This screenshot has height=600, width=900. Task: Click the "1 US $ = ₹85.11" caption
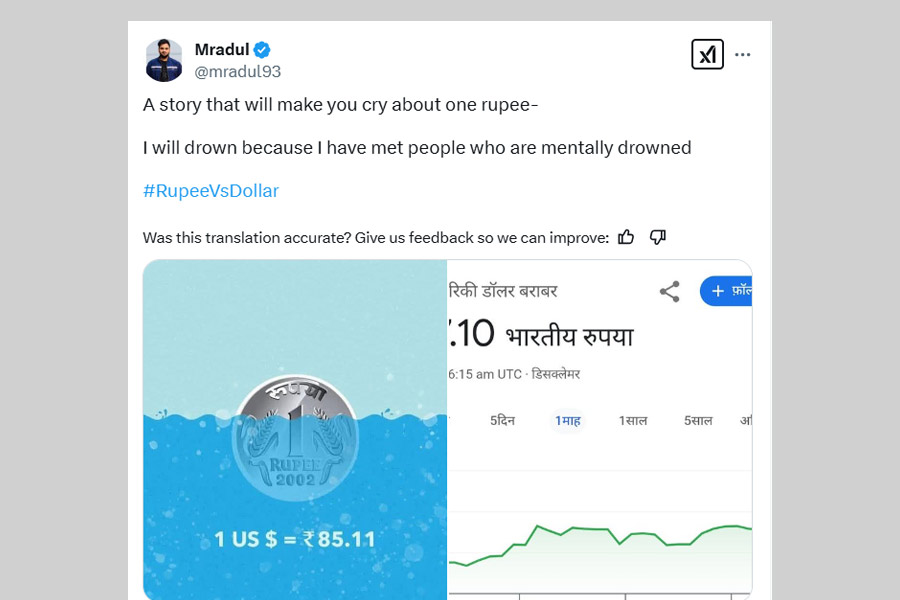point(295,540)
